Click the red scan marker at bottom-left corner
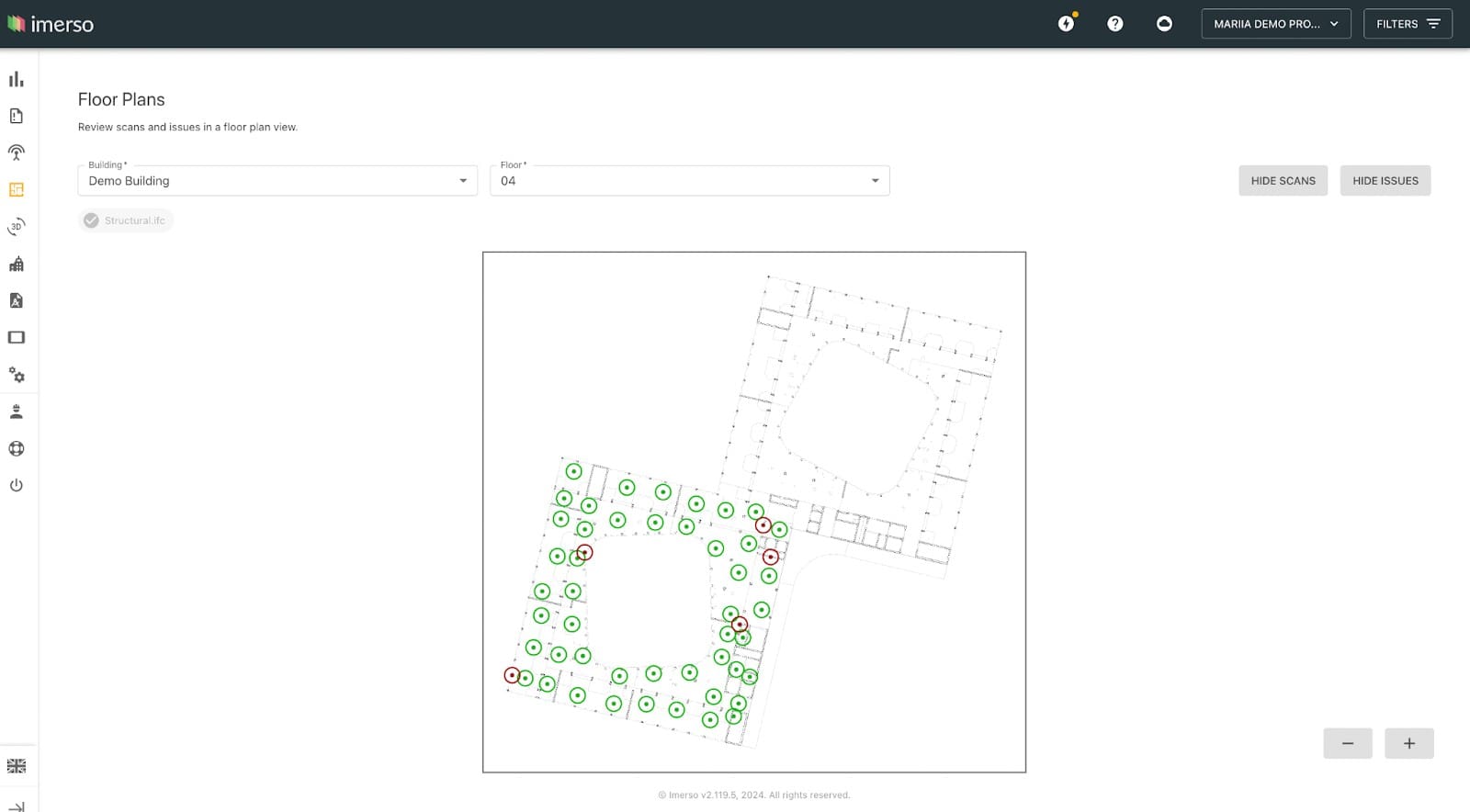 512,675
